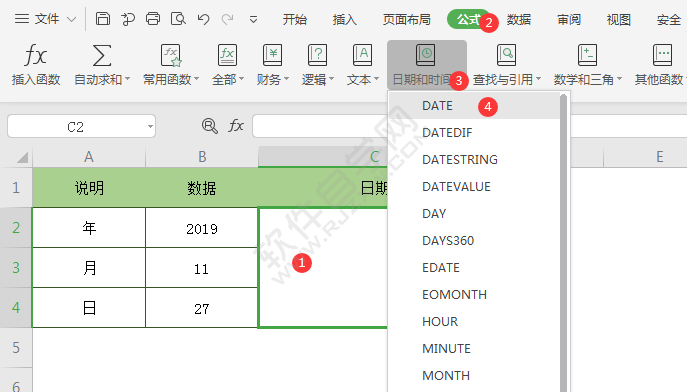
Task: Open the 文本 functions icon
Action: (x=362, y=56)
